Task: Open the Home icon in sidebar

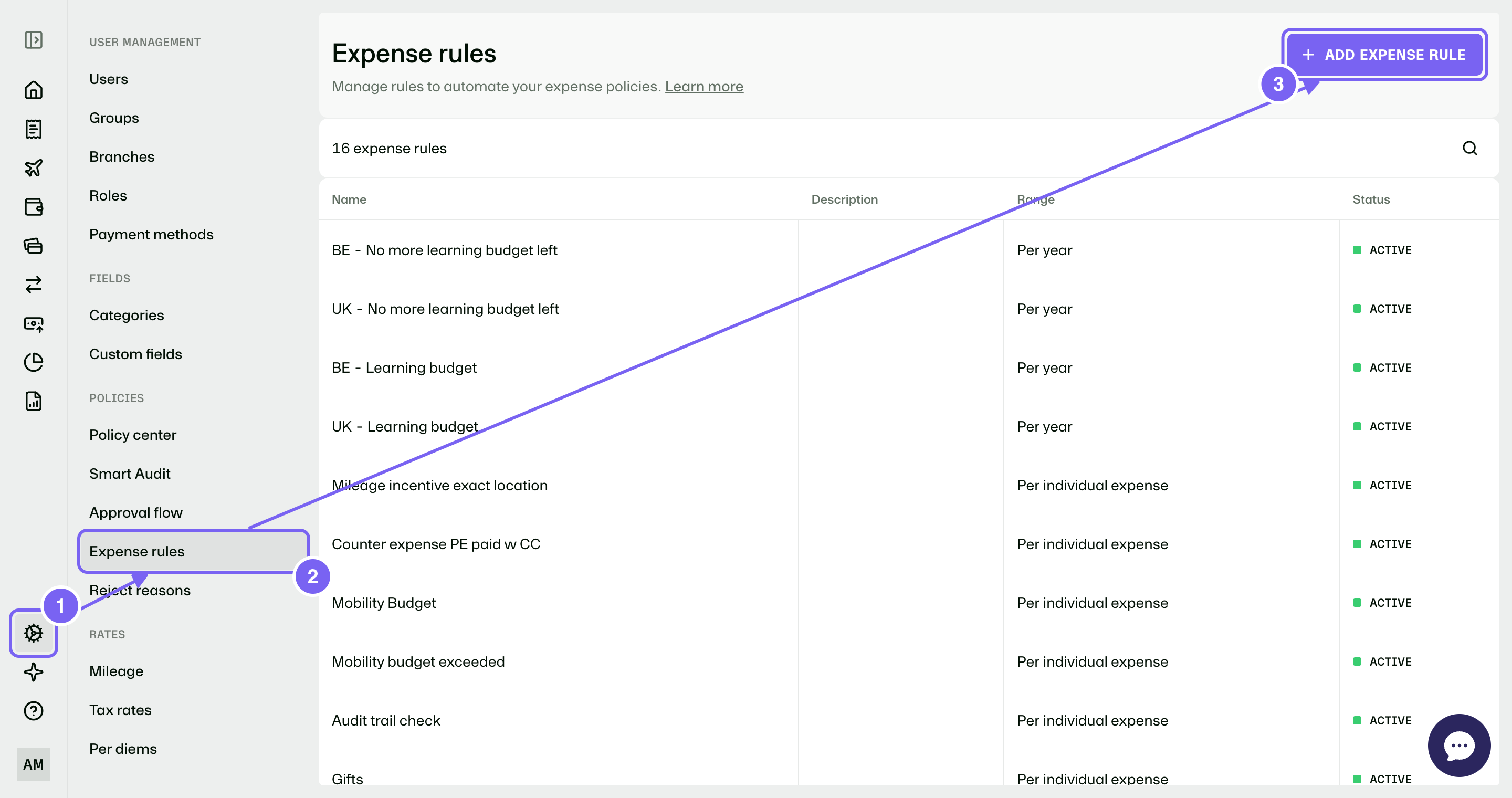Action: point(34,90)
